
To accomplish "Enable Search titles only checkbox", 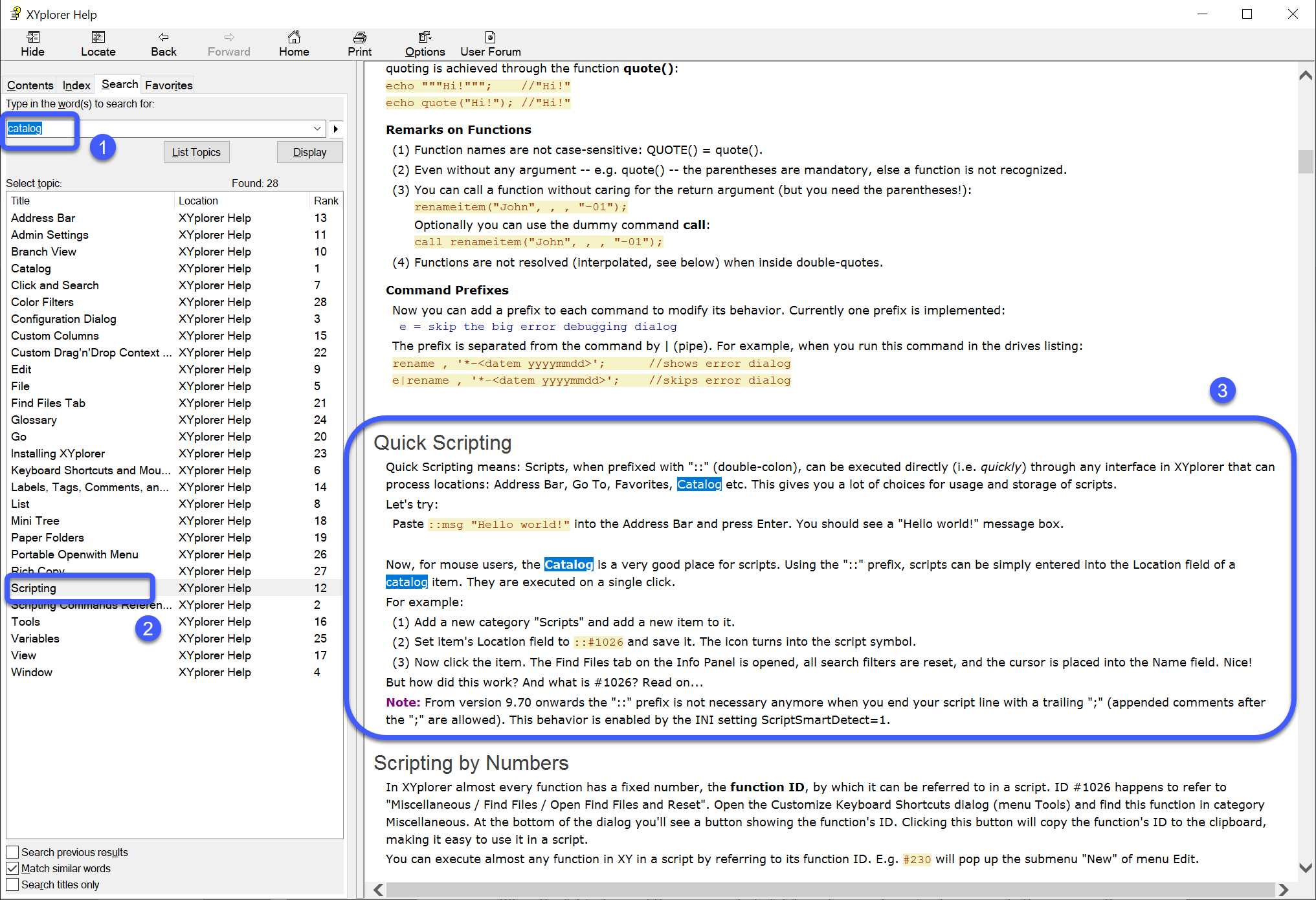I will (x=12, y=884).
